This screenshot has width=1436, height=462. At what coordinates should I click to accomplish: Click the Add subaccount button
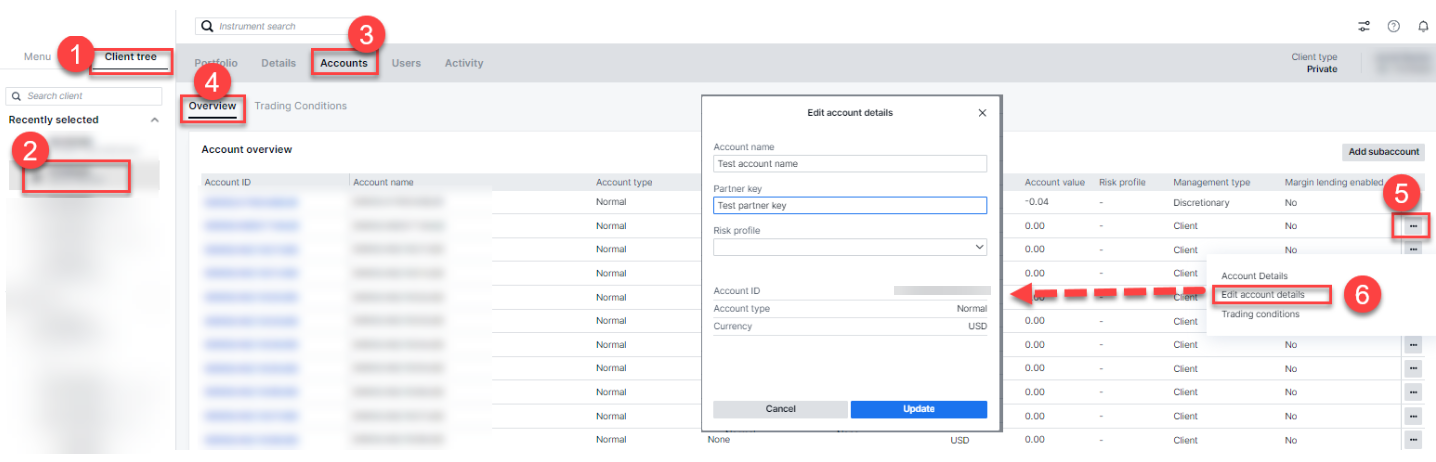click(x=1383, y=152)
